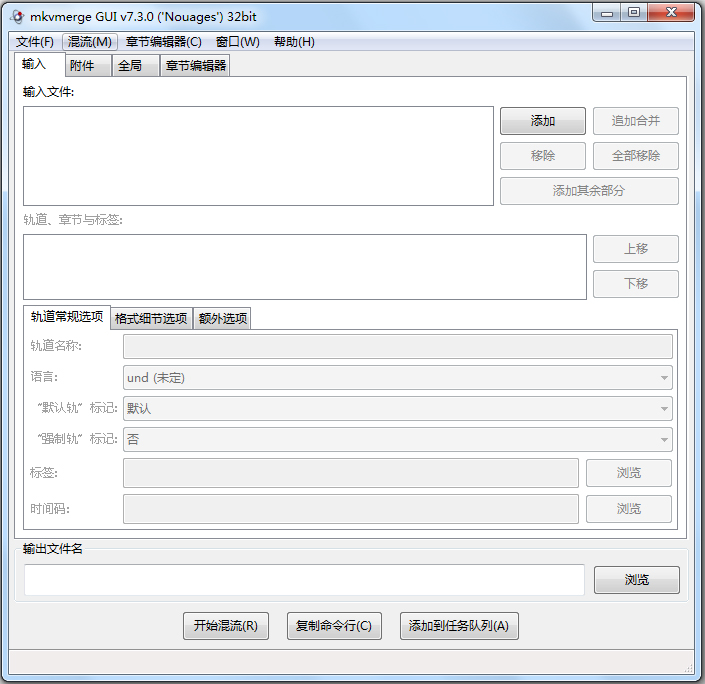
Task: Click the 上移 button
Action: point(635,249)
